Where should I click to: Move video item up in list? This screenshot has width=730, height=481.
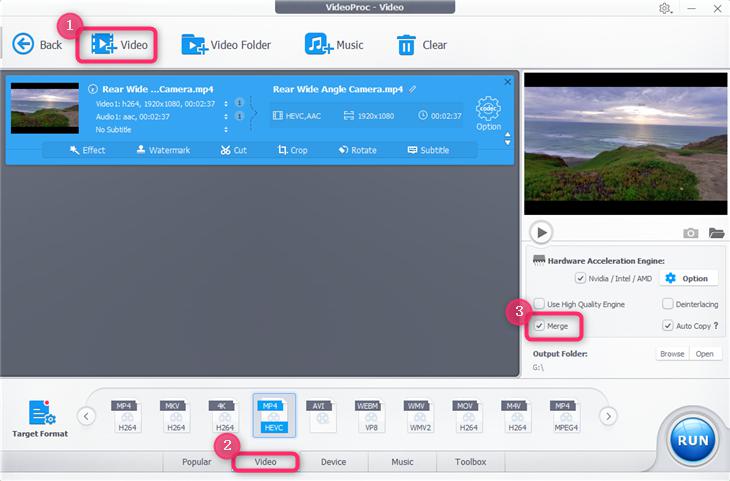point(507,135)
